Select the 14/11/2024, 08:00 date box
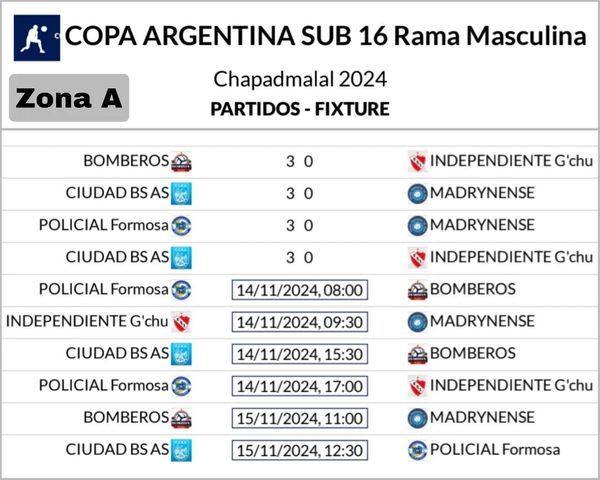 tap(300, 290)
